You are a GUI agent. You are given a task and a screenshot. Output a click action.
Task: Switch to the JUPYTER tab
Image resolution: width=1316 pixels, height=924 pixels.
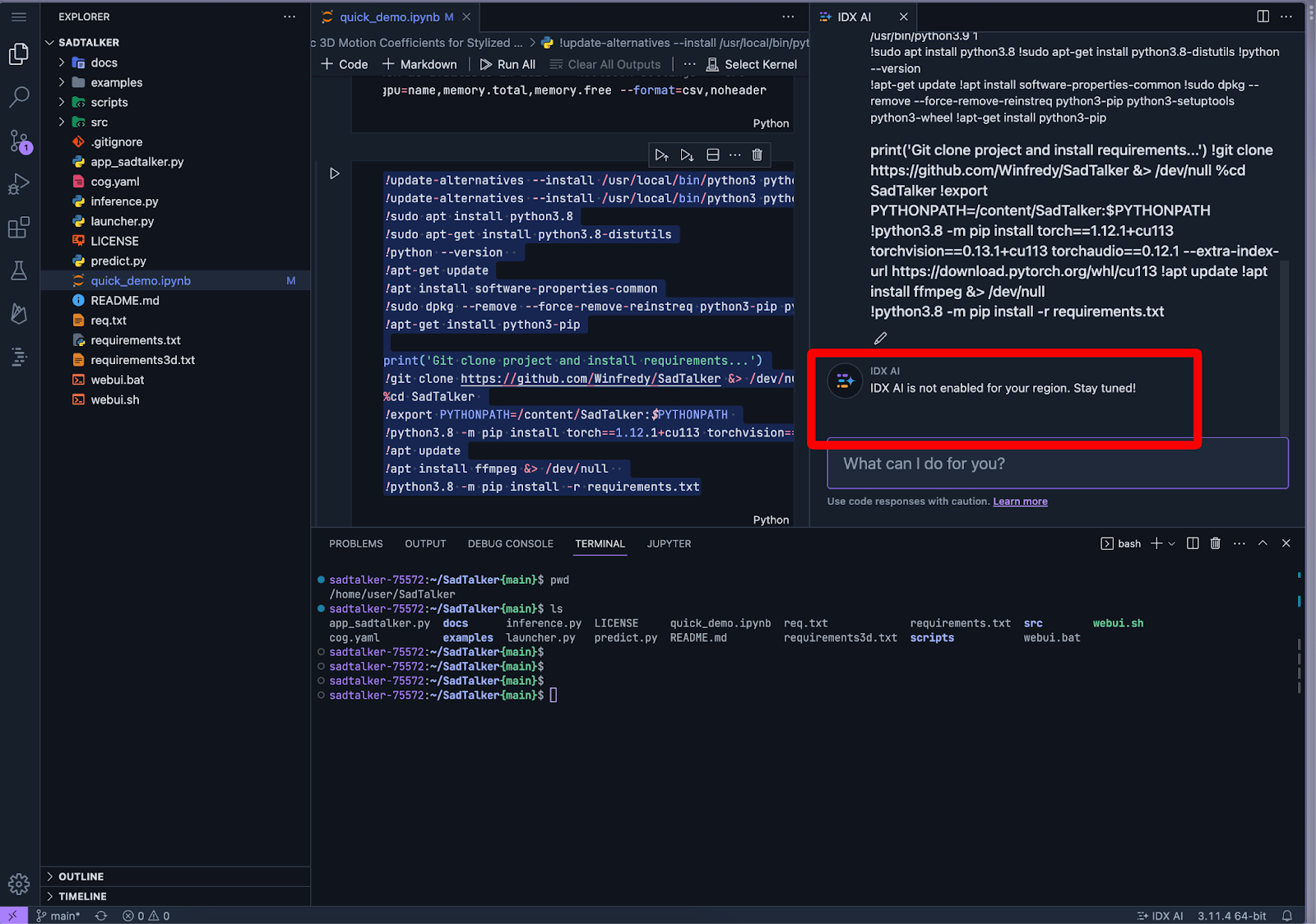point(669,543)
